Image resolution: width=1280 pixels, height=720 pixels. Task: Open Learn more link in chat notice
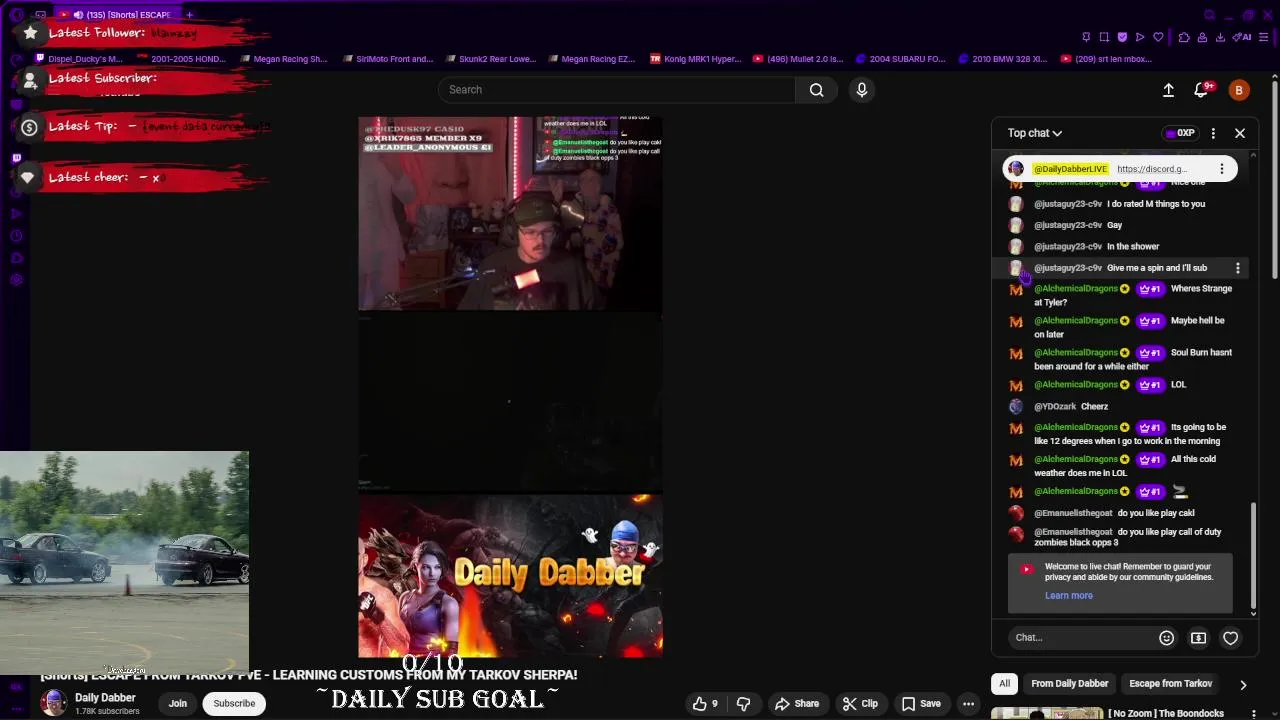tap(1069, 596)
